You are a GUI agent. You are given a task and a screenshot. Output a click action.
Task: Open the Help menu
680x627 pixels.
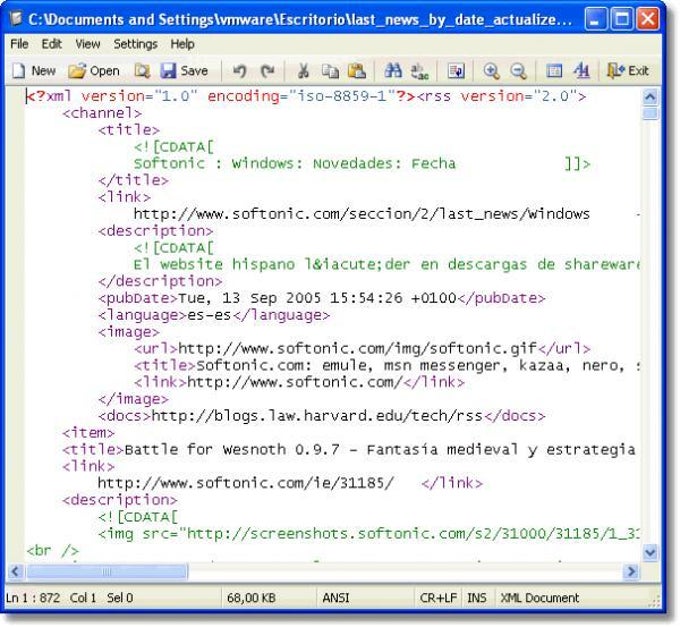182,44
